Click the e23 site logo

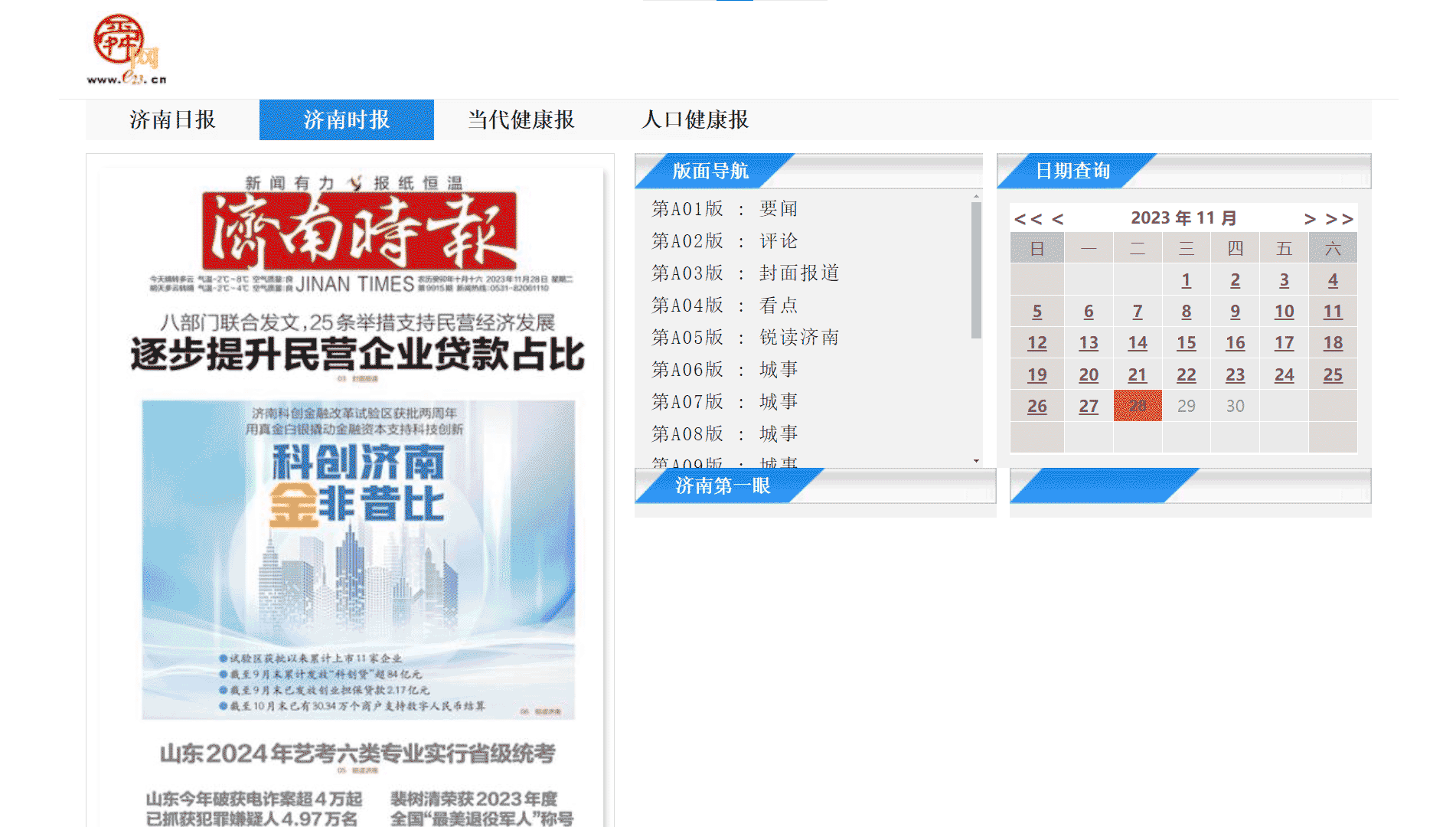click(126, 49)
